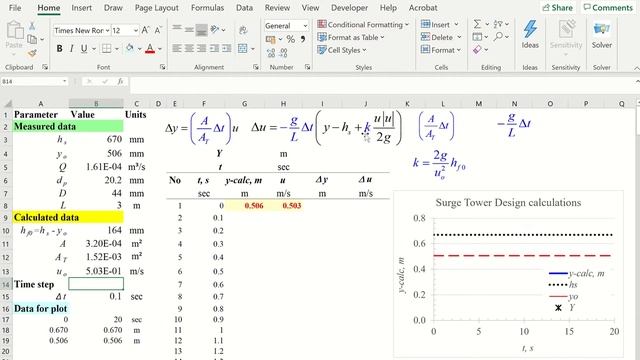Launch the Solver button
Viewport: 640px width, 360px height.
pyautogui.click(x=602, y=35)
